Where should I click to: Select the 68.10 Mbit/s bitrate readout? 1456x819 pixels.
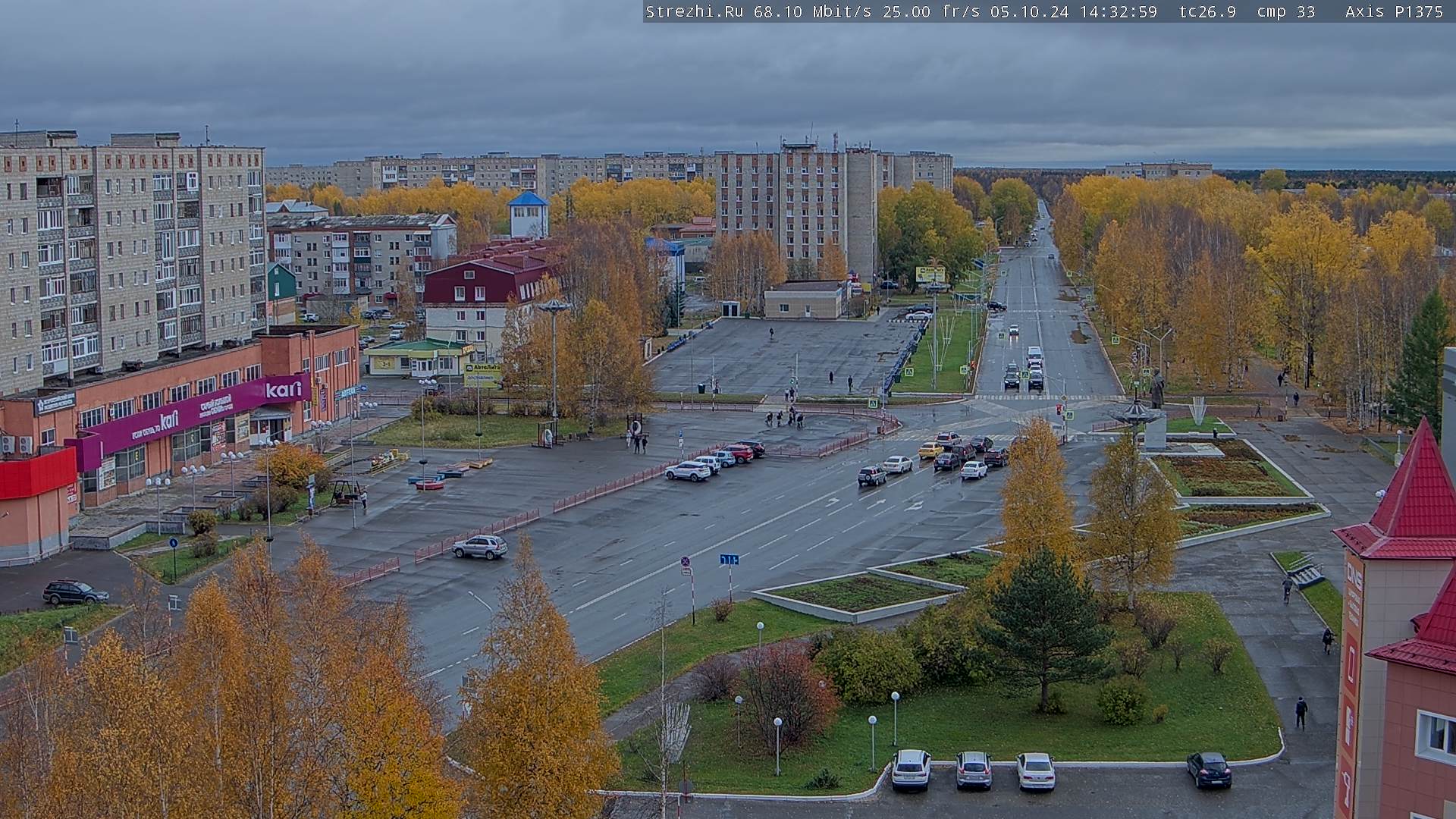(x=813, y=11)
